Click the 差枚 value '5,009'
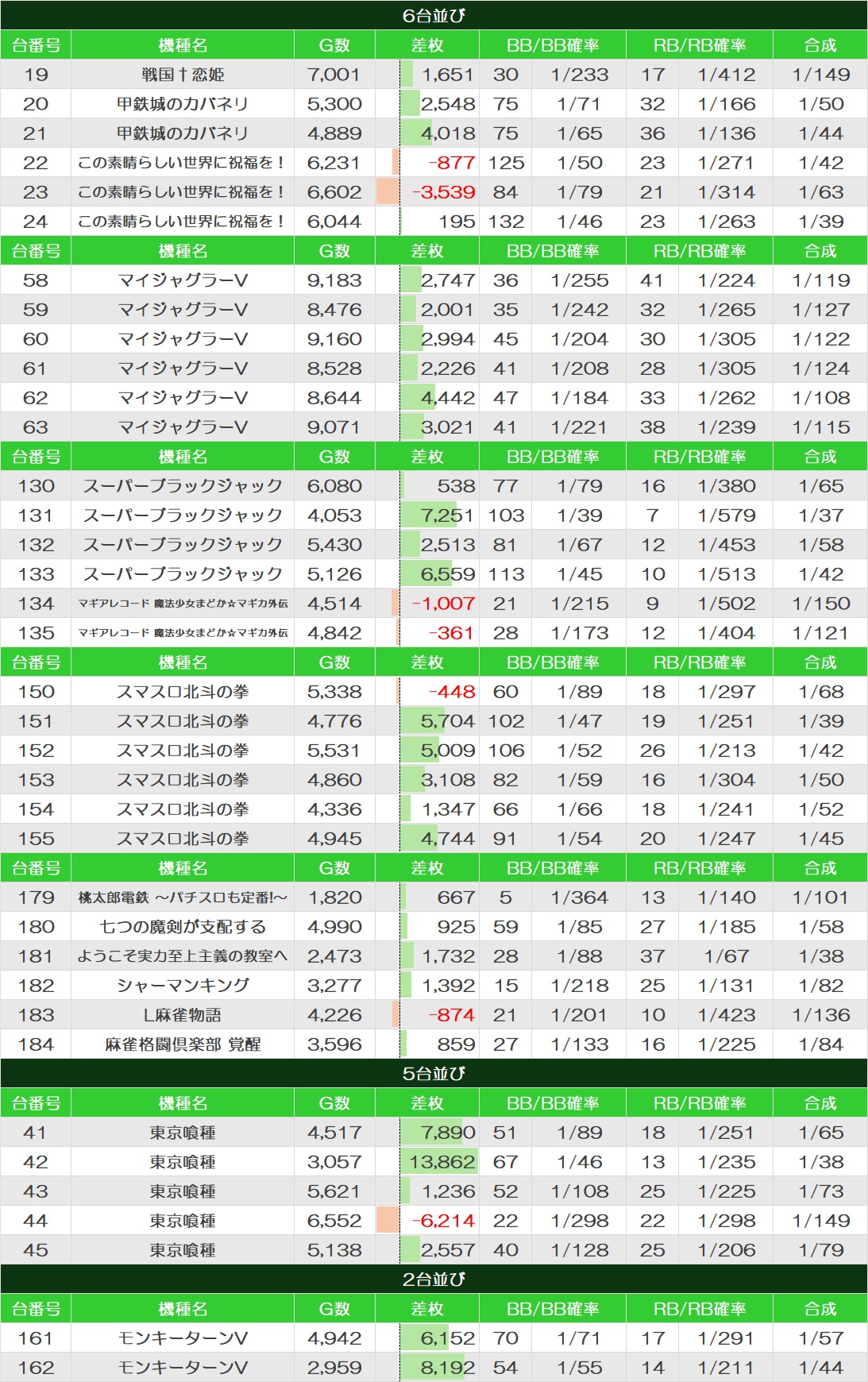The width and height of the screenshot is (868, 1382). [448, 751]
